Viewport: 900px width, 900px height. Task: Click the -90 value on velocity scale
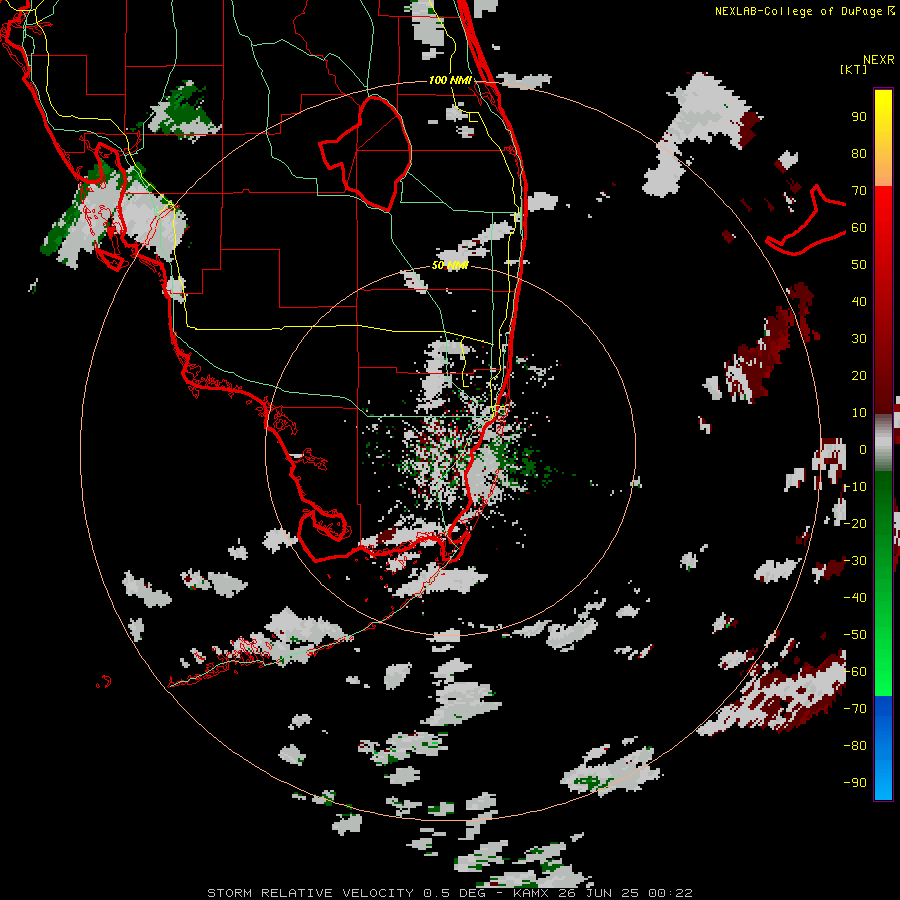855,783
